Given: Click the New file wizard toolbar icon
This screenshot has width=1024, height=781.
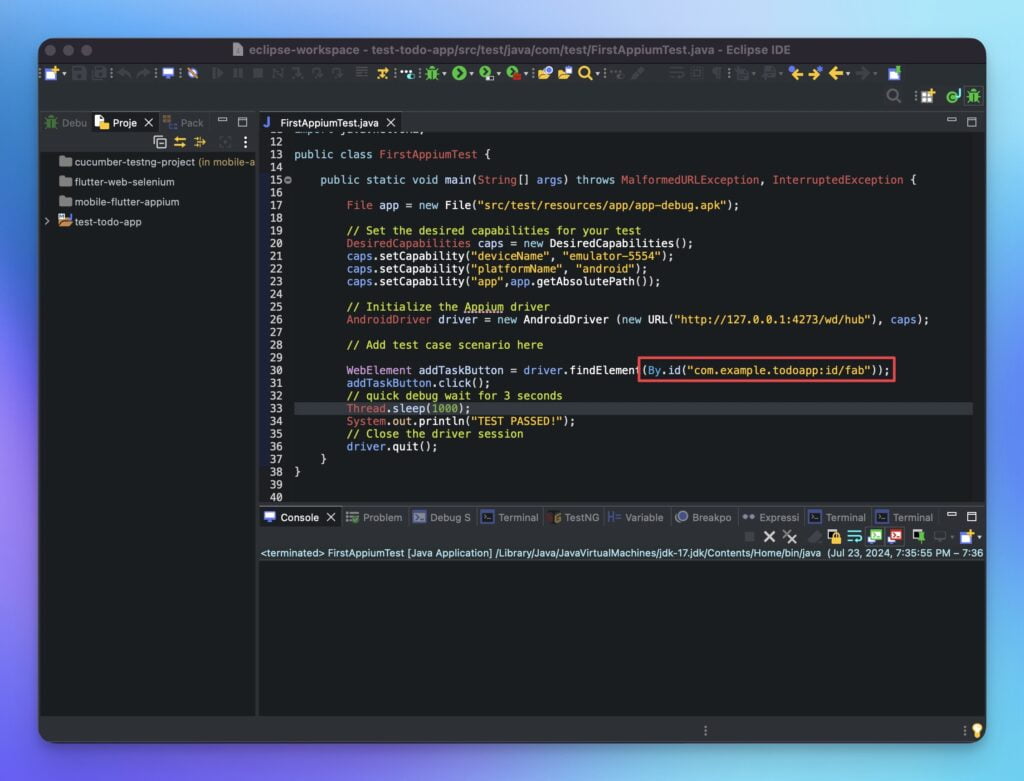Looking at the screenshot, I should click(52, 73).
